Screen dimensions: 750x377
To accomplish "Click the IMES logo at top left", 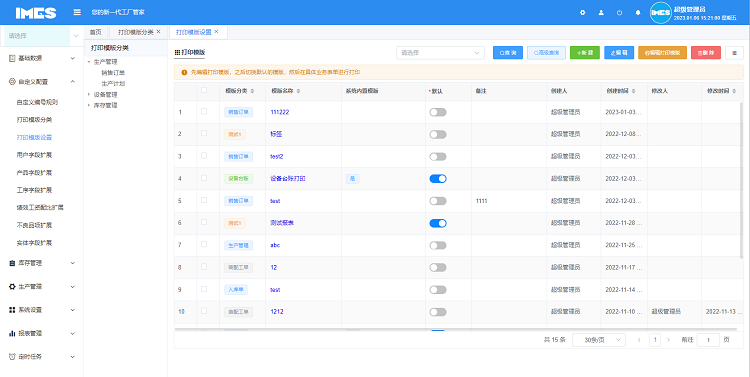I will pyautogui.click(x=36, y=13).
